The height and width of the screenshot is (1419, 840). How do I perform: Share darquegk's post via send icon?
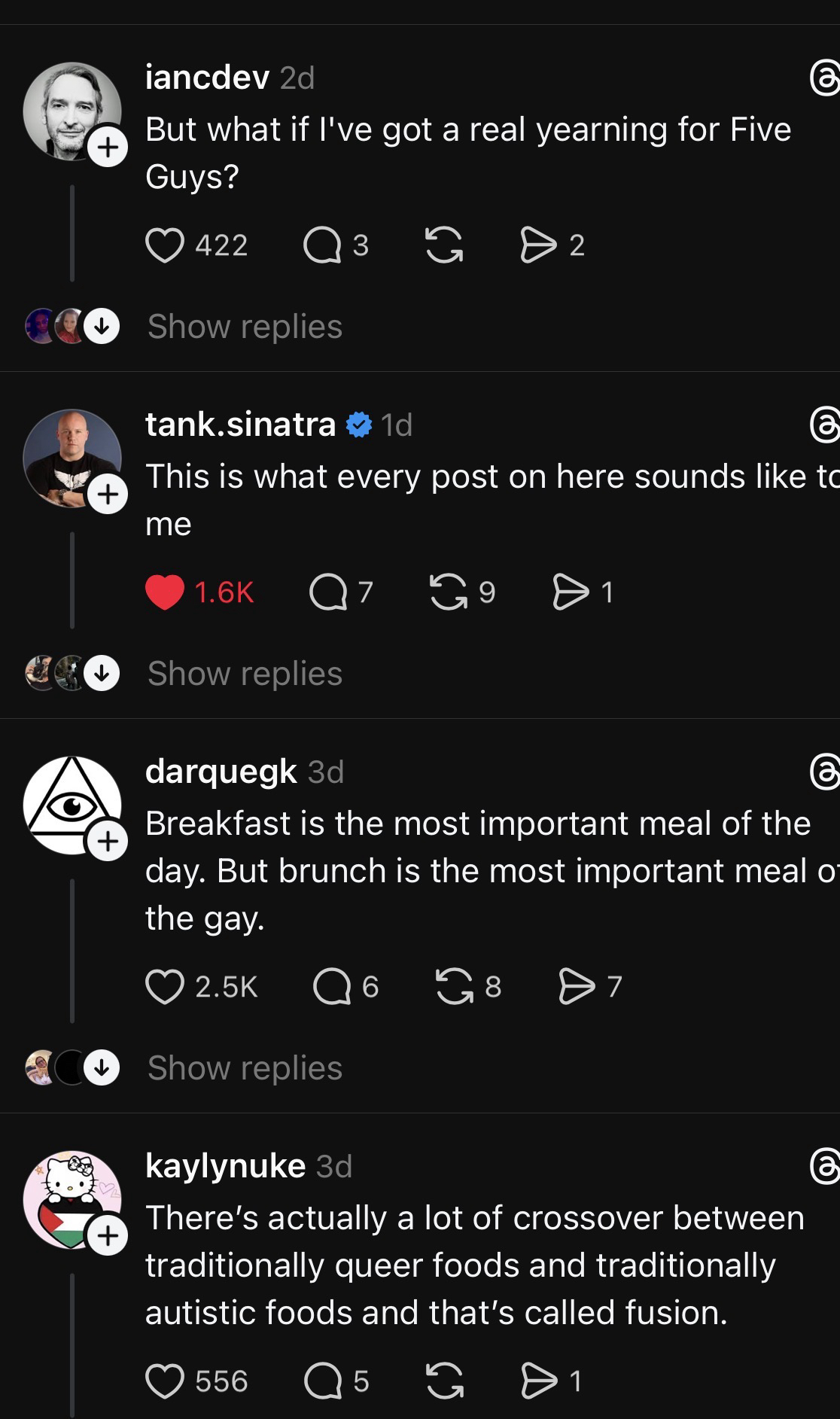(x=577, y=987)
